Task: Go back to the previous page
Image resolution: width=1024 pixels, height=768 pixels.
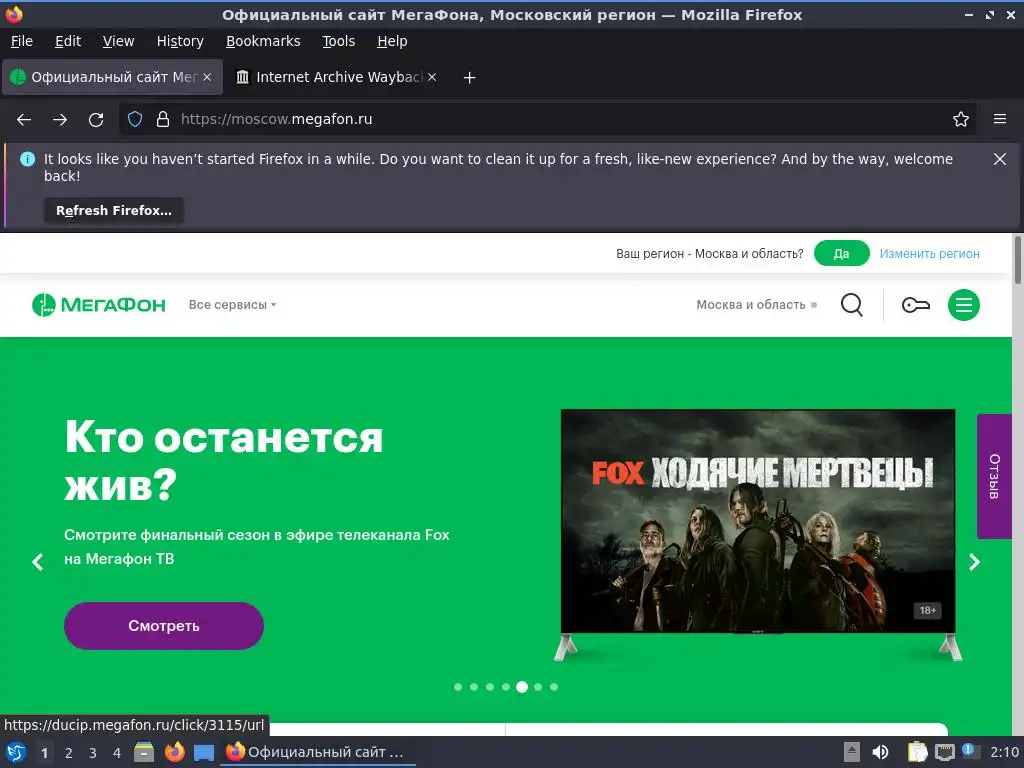Action: pyautogui.click(x=24, y=120)
